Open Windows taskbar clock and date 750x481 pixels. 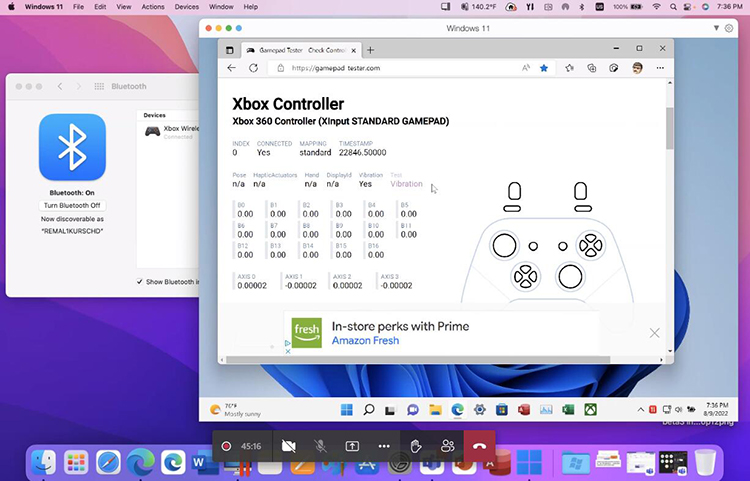(716, 409)
